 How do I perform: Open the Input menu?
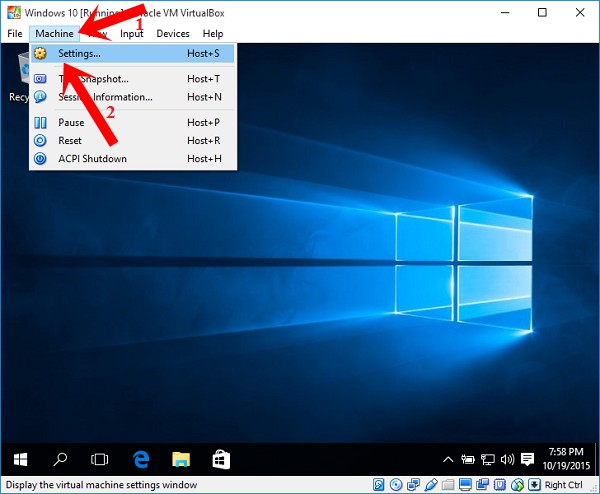coord(132,34)
